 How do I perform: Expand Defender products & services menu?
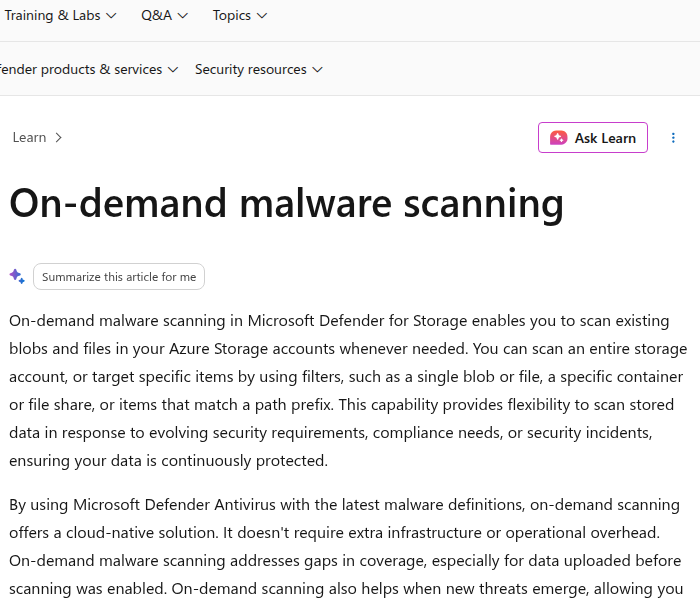tap(89, 70)
